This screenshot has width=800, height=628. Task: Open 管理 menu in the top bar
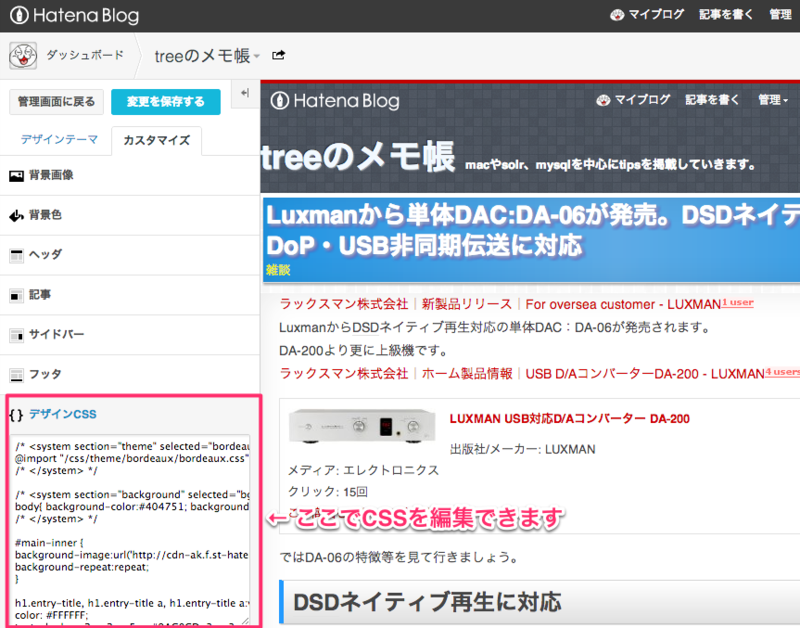pos(781,15)
